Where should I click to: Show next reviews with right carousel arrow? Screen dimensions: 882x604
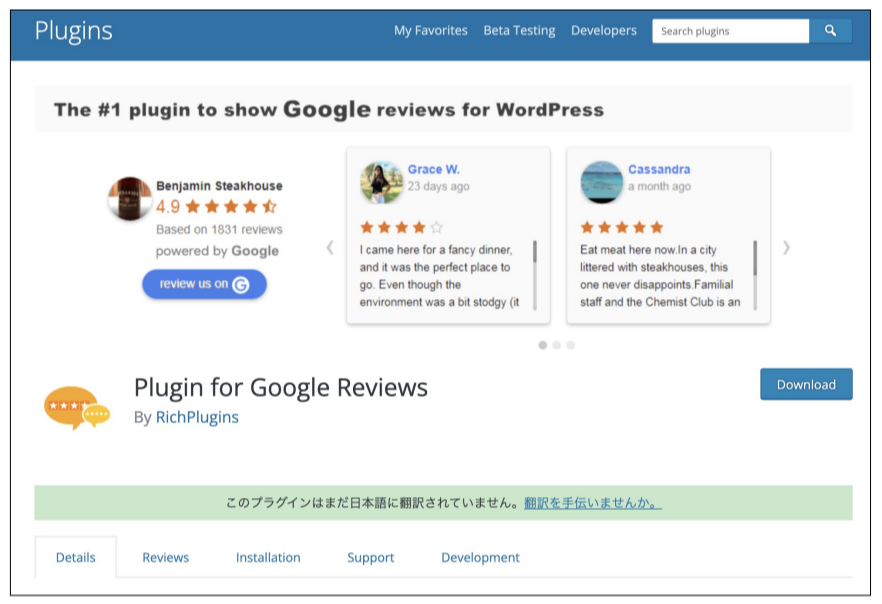point(786,247)
